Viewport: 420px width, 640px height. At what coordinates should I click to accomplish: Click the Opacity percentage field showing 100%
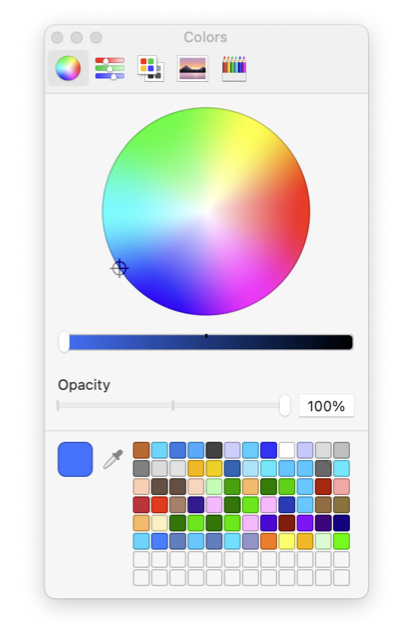tap(326, 406)
